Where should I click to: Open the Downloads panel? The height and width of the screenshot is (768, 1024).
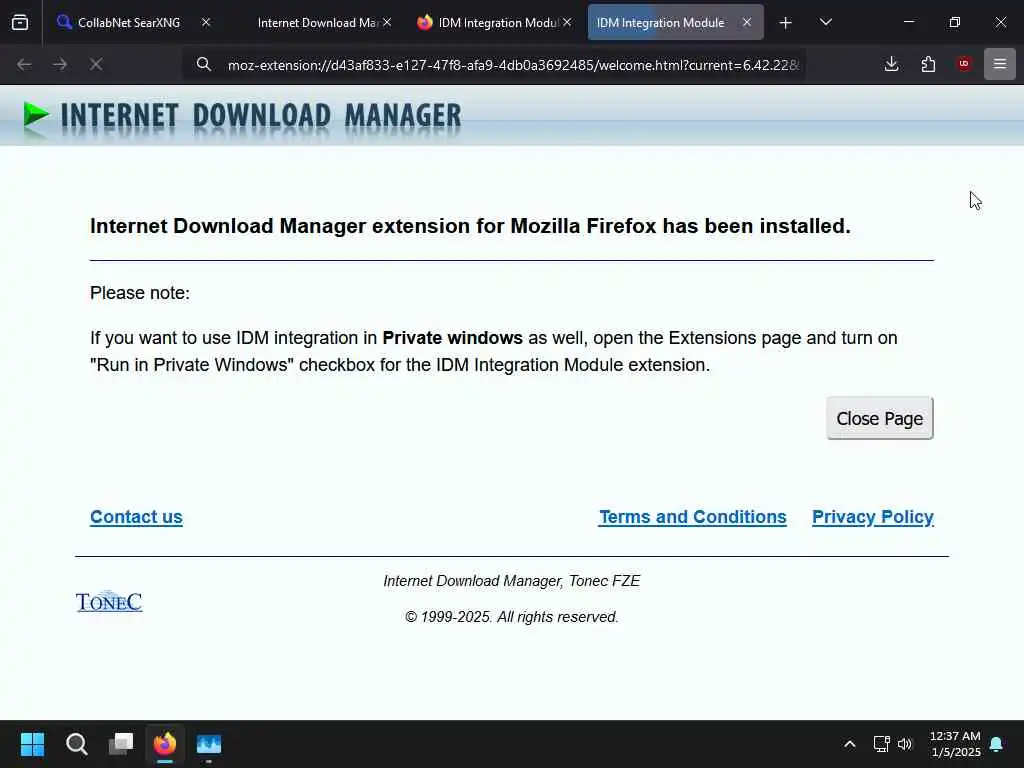[x=891, y=64]
